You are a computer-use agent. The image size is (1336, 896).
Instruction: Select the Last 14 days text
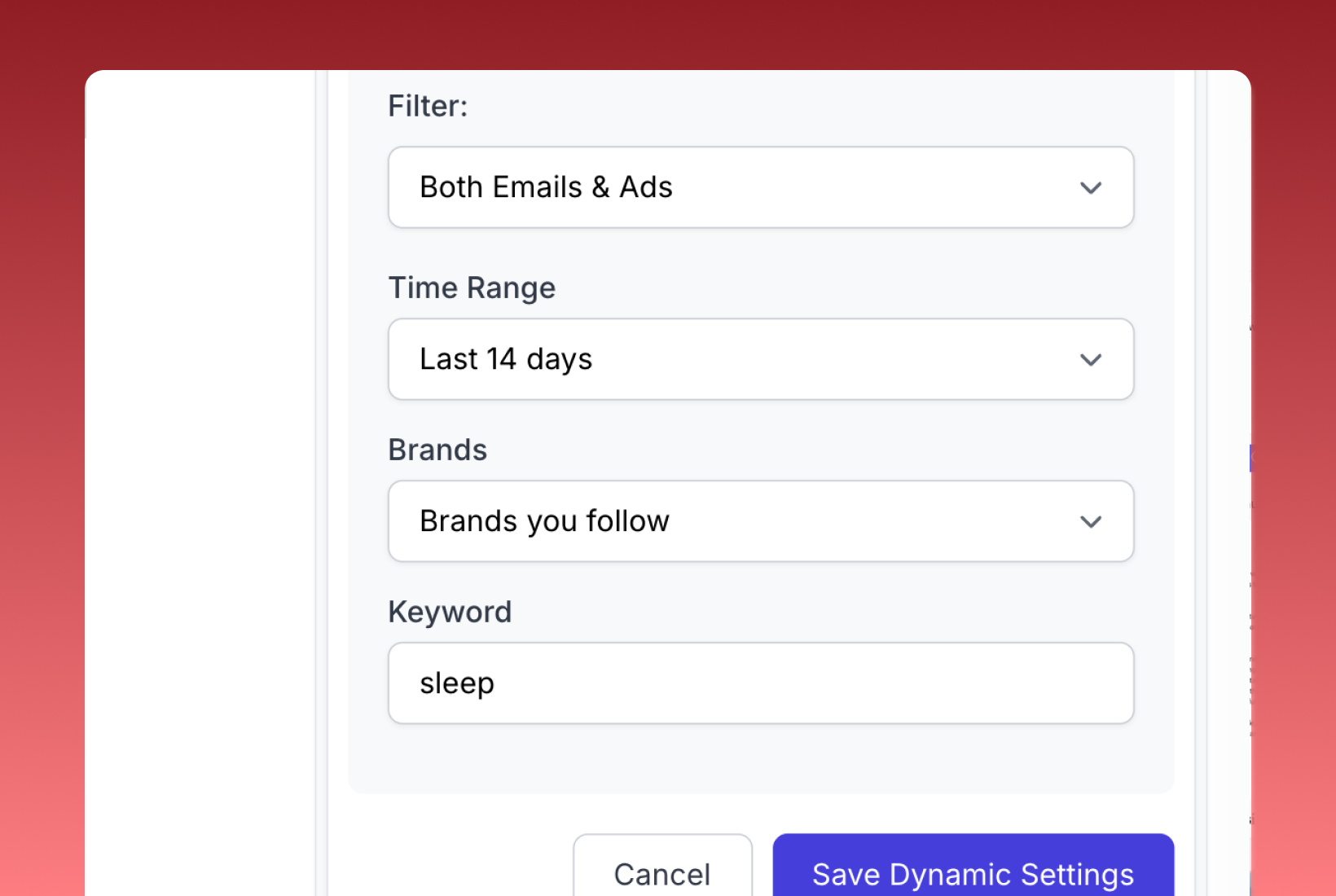[506, 359]
